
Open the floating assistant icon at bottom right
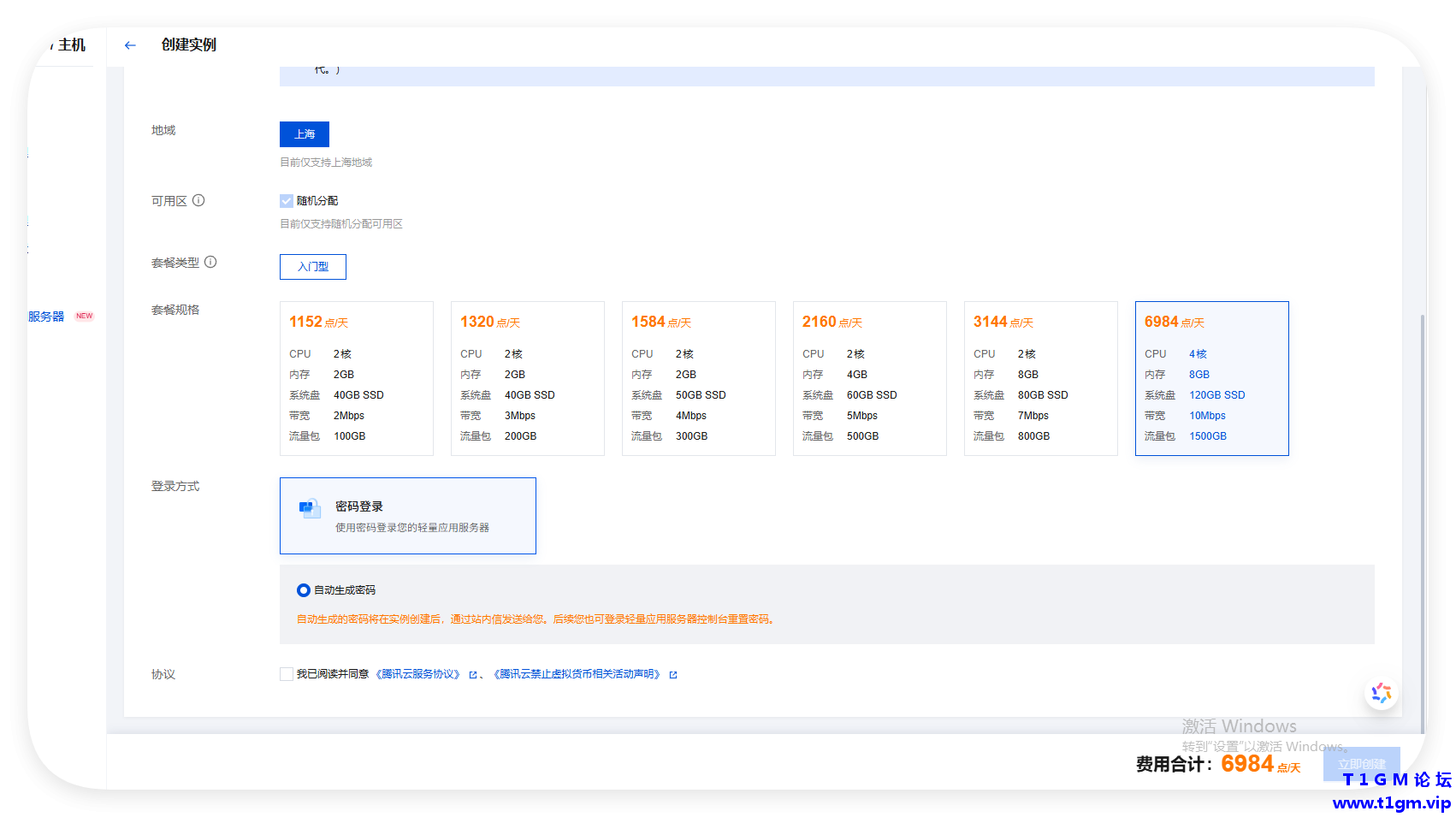(1382, 693)
